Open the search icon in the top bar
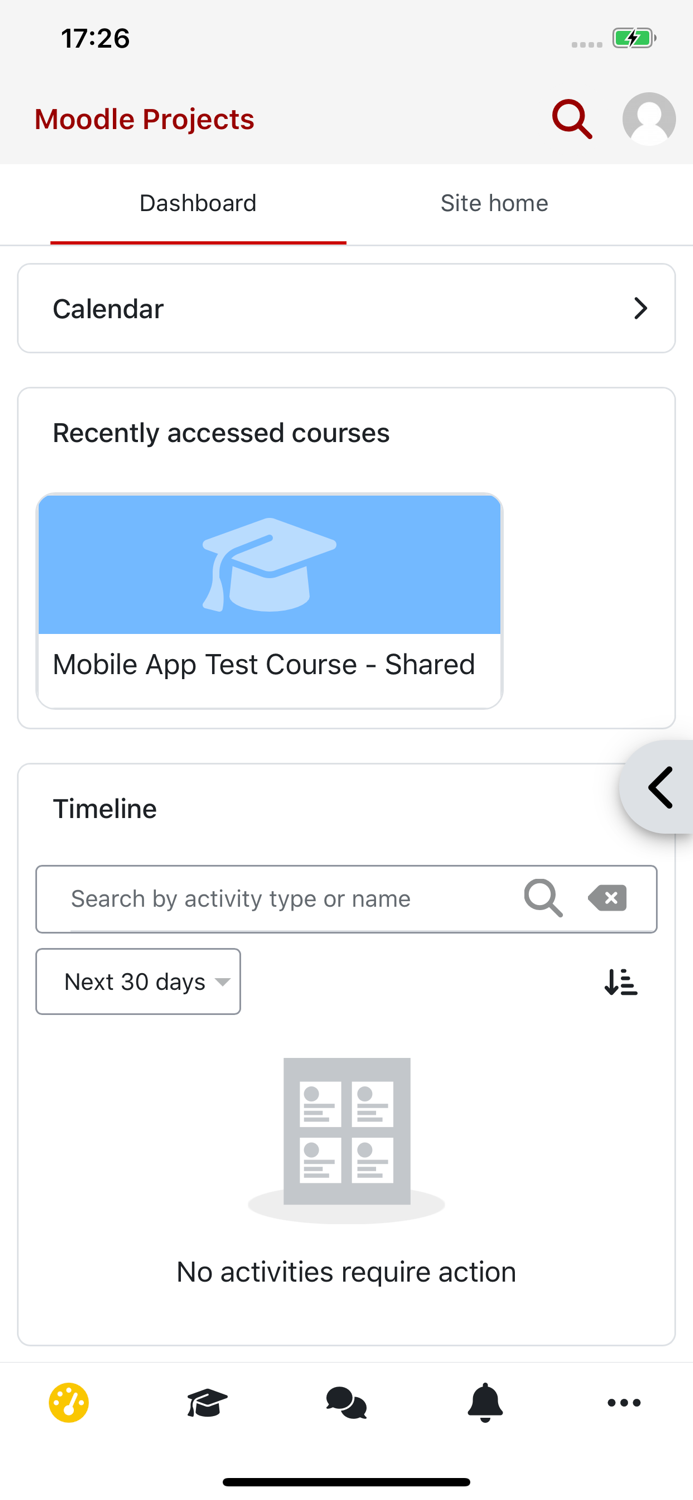Screen dimensions: 693x1500 coord(572,119)
